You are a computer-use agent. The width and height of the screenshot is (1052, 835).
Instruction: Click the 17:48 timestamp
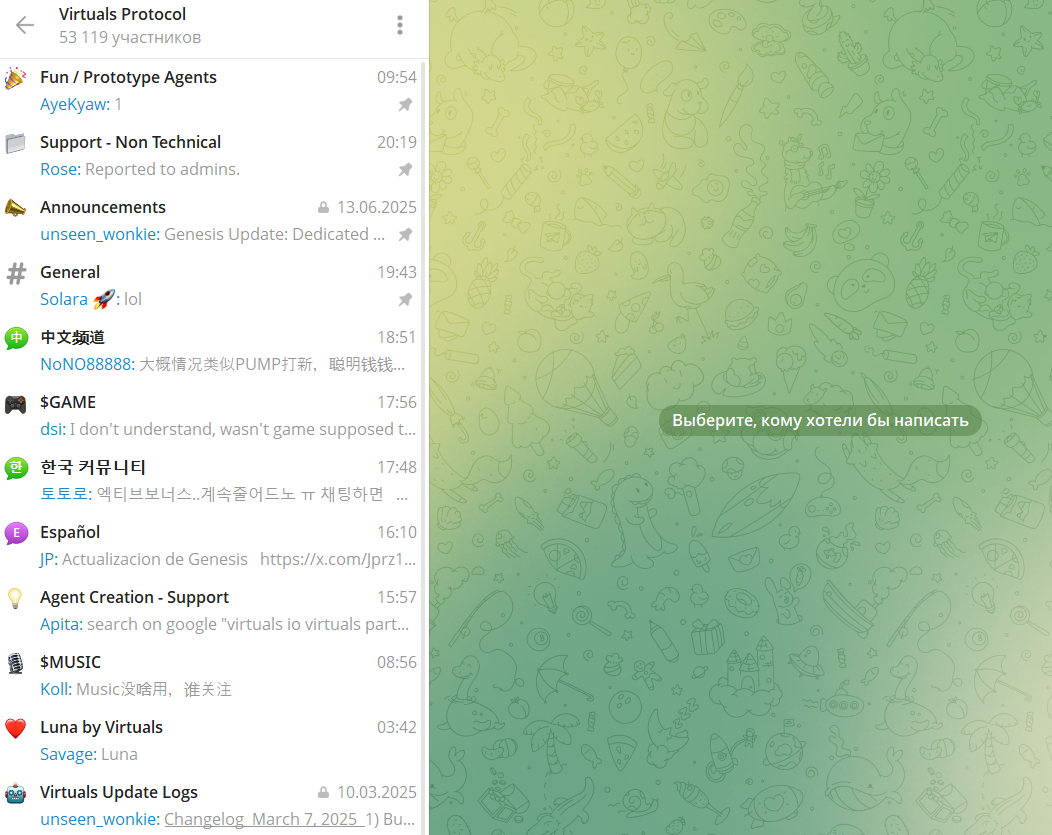(x=397, y=467)
